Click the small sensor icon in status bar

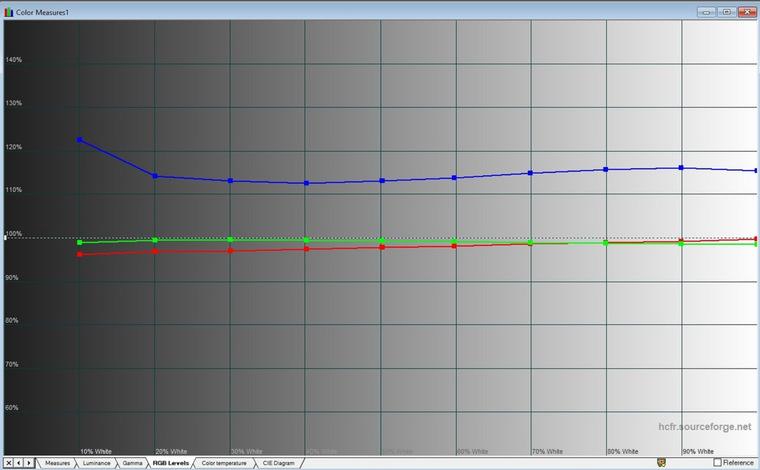click(661, 463)
